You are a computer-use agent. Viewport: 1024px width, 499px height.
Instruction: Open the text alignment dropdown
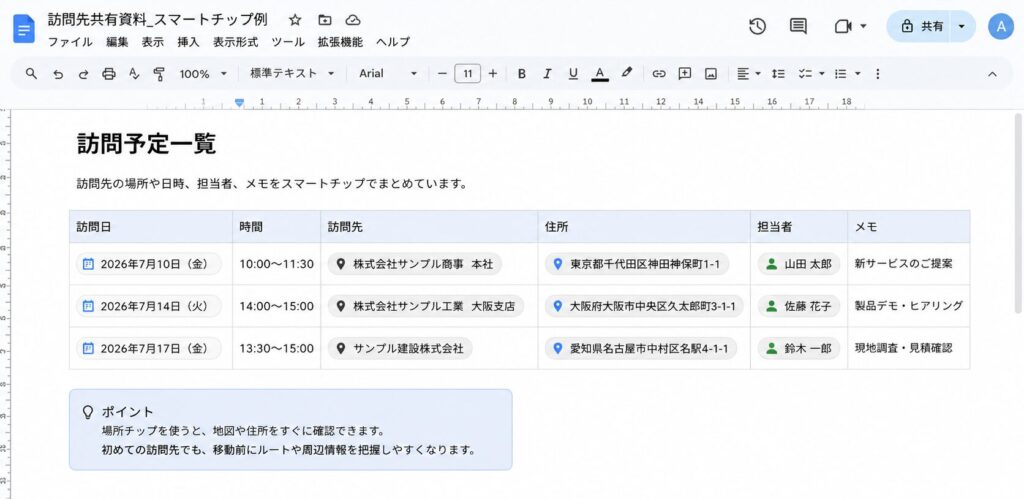748,74
